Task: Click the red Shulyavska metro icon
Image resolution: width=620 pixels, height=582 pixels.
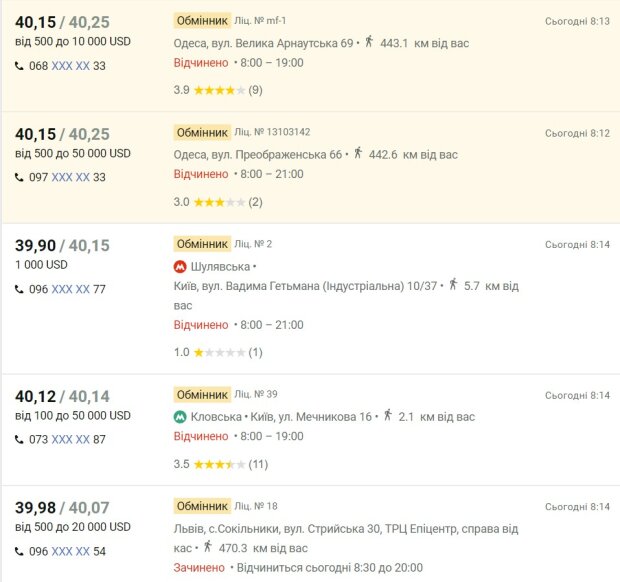Action: tap(181, 267)
